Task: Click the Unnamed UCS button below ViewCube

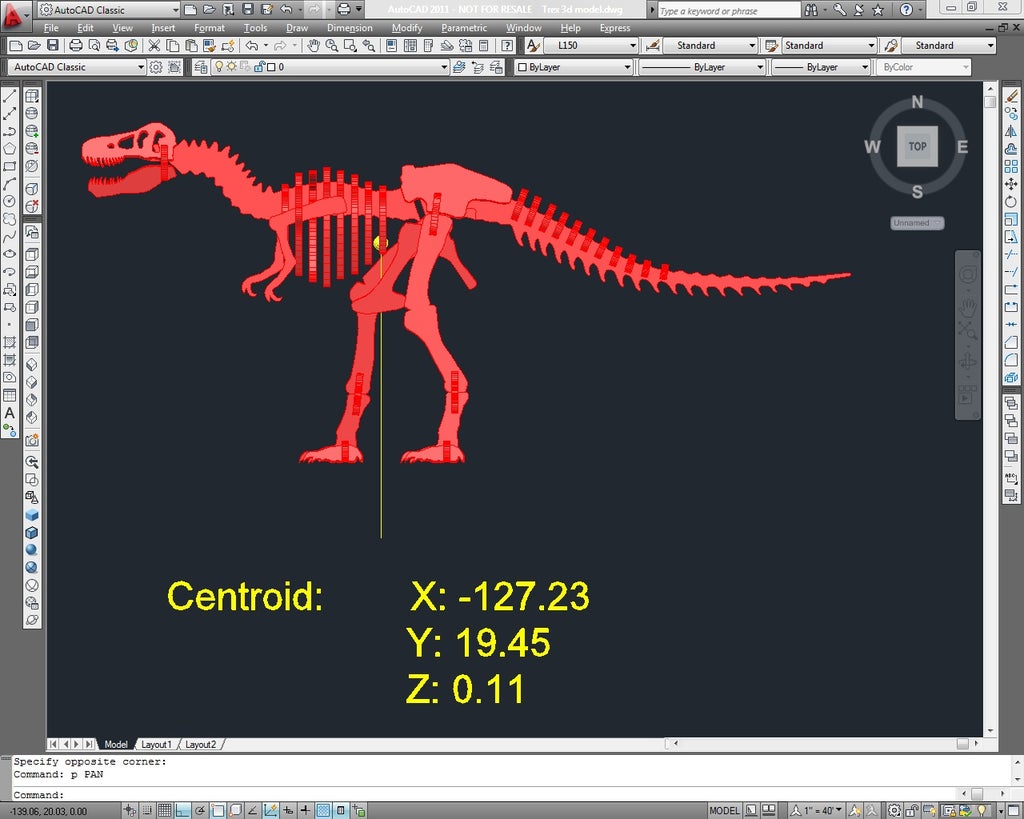Action: [917, 223]
